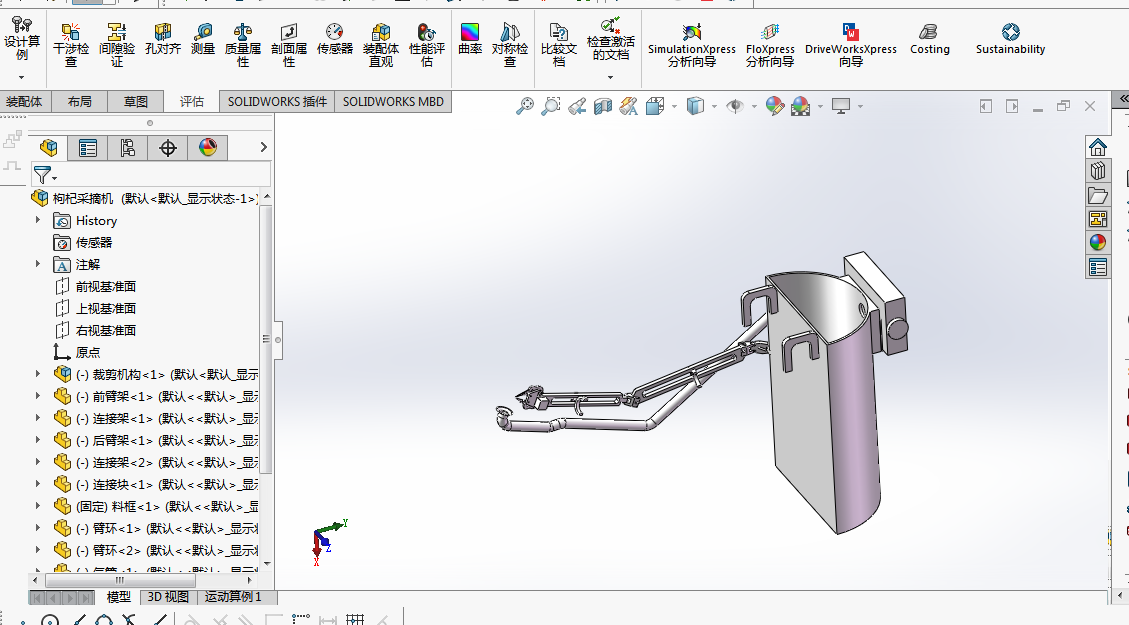
Task: Expand the 注解 annotations node
Action: [x=38, y=264]
